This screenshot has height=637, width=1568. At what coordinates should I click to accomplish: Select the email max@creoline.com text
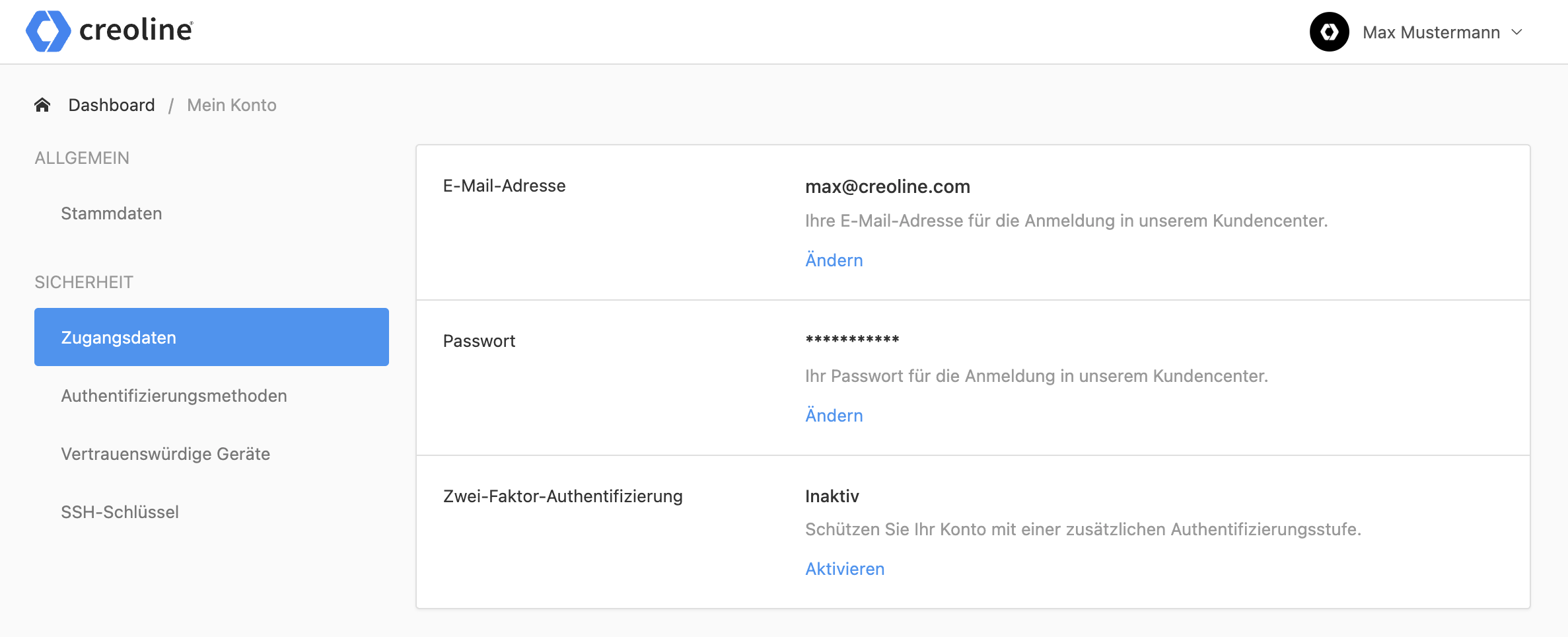click(887, 186)
